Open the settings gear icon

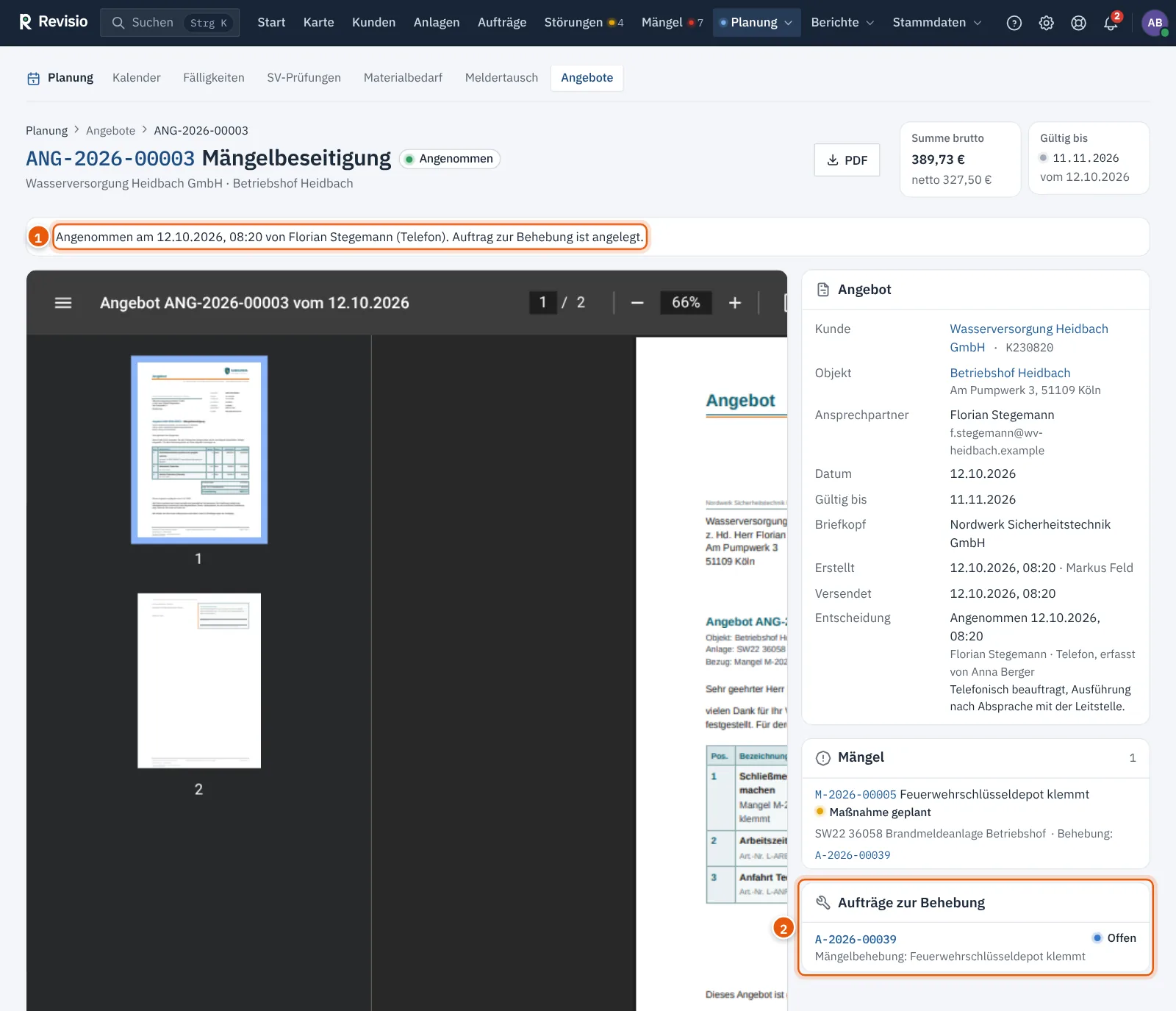tap(1047, 23)
